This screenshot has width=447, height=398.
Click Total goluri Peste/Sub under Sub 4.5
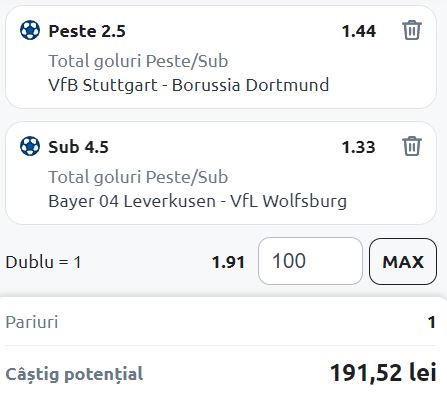coord(138,177)
